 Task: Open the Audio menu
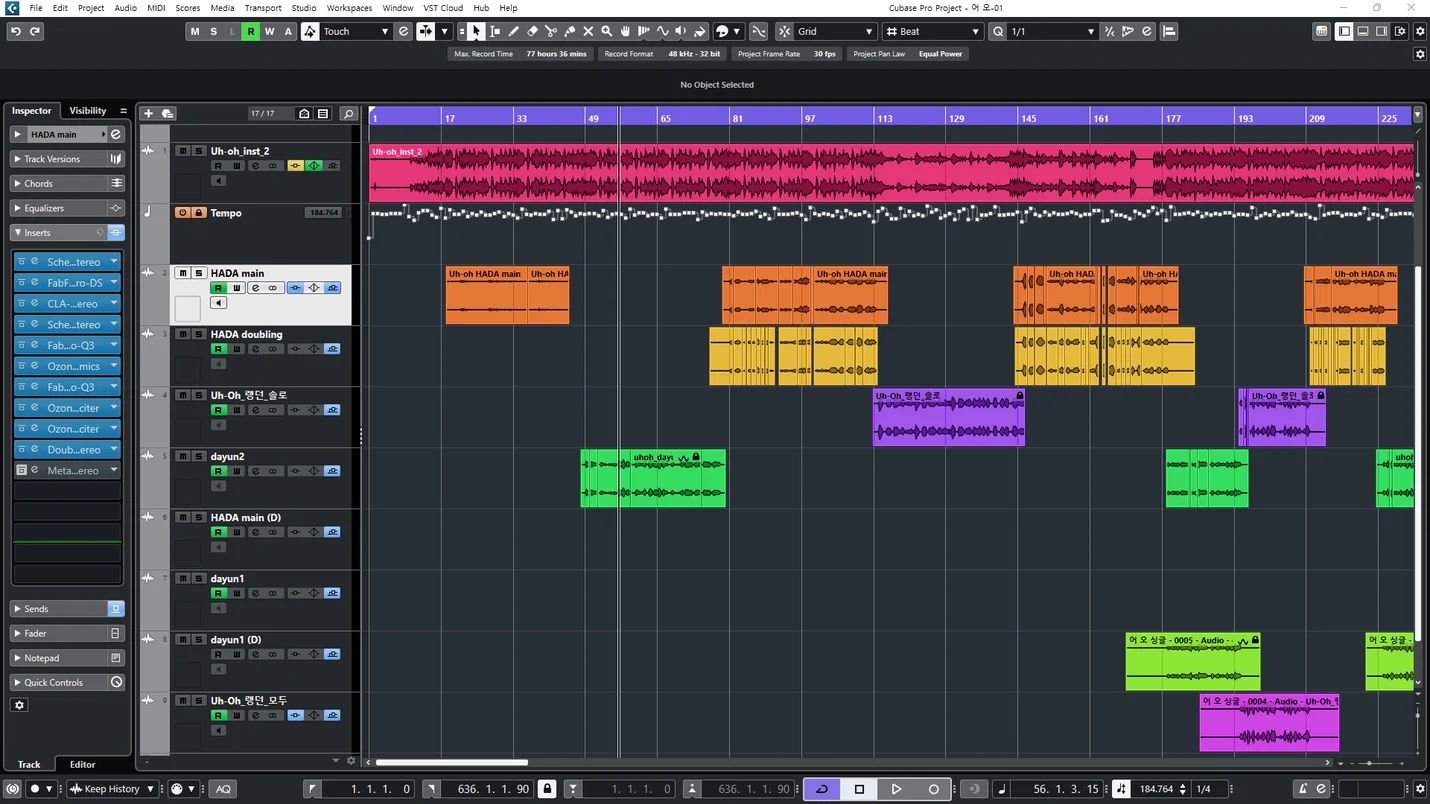tap(125, 8)
